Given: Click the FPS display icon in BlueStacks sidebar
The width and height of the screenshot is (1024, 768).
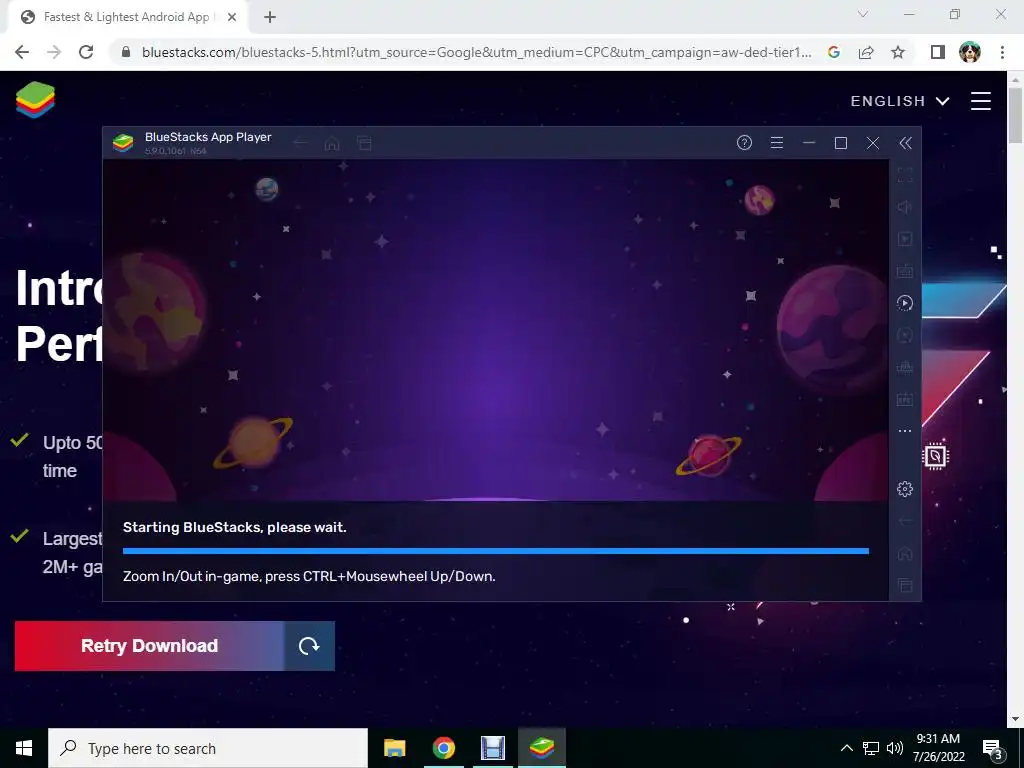Looking at the screenshot, I should [904, 399].
